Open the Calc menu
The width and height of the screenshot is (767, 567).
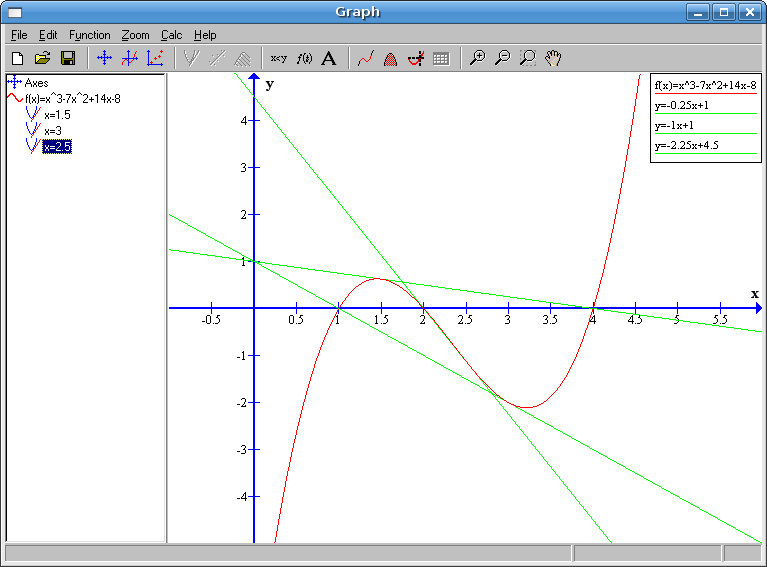tap(172, 35)
